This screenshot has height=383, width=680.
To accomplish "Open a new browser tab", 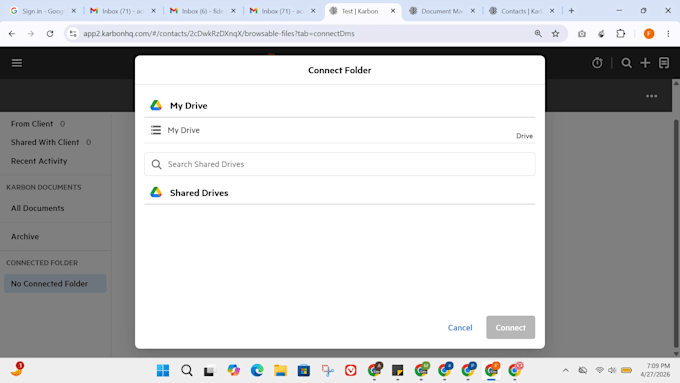I will coord(571,11).
